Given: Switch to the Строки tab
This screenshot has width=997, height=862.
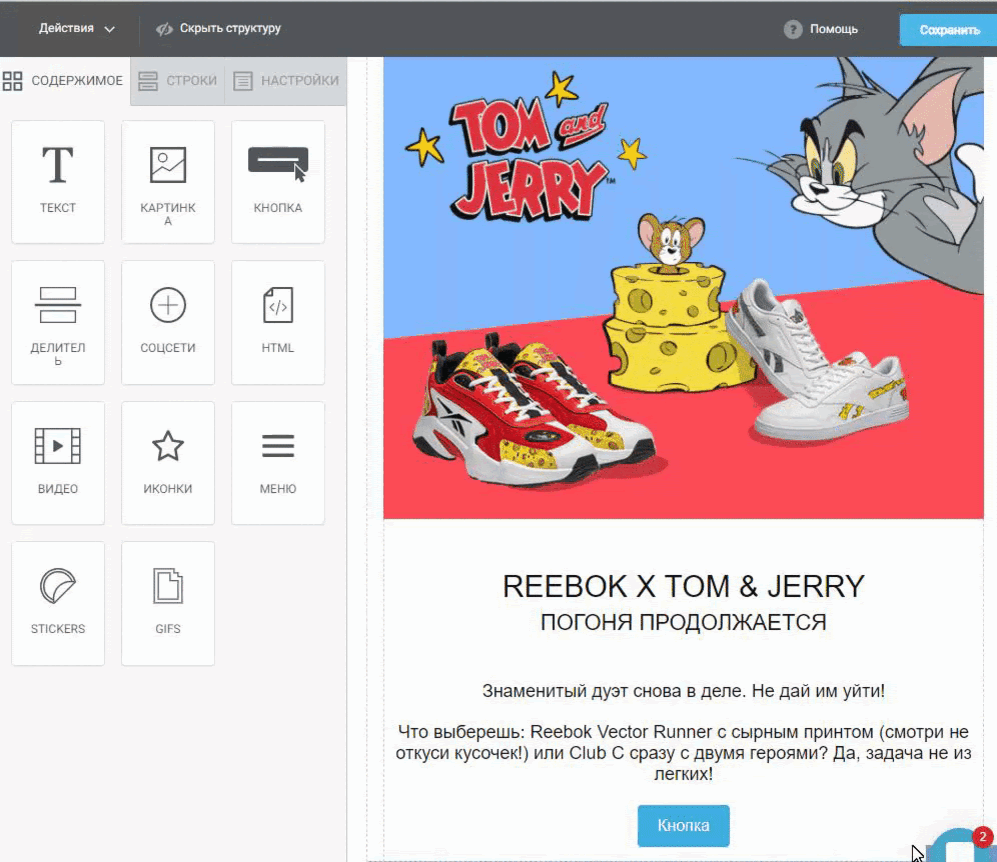Looking at the screenshot, I should tap(177, 81).
